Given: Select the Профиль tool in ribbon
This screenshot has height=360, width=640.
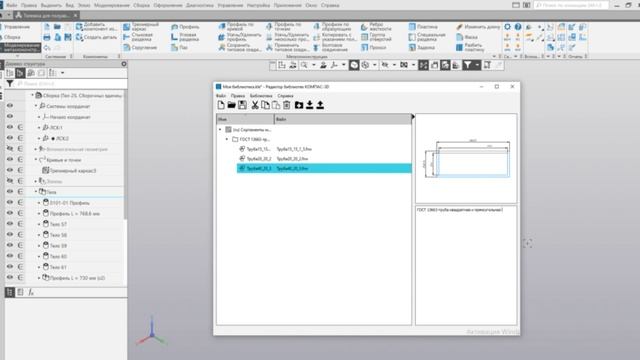Looking at the screenshot, I should click(185, 27).
